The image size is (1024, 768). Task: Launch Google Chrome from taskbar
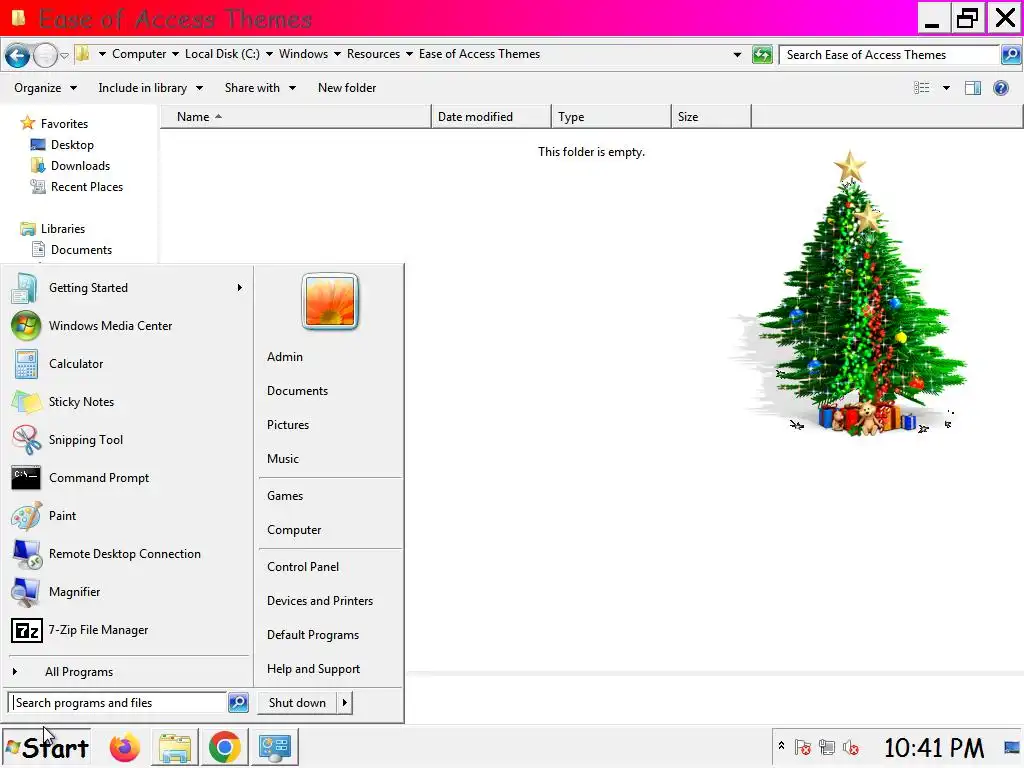coord(225,747)
